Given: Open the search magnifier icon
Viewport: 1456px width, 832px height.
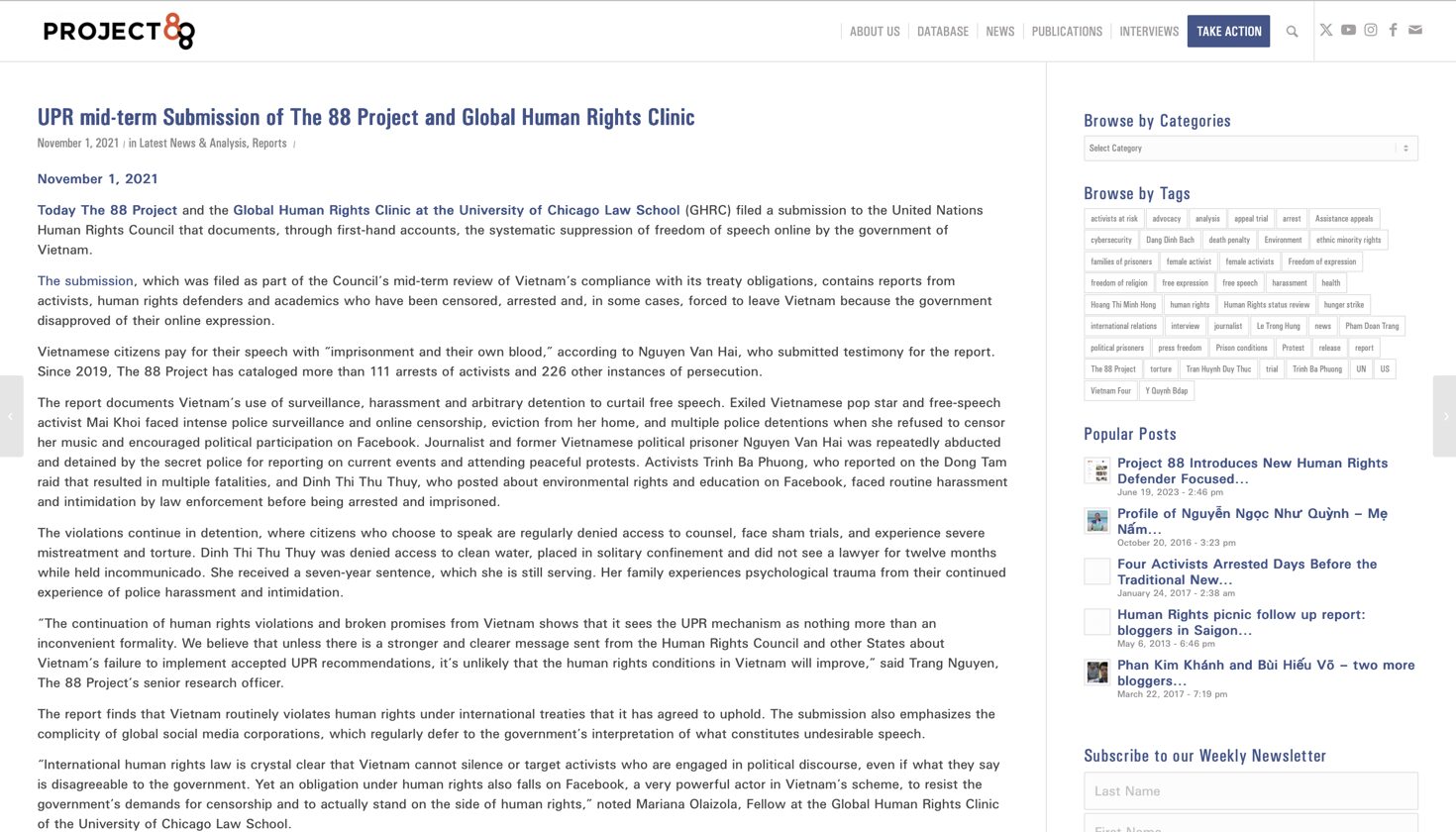Looking at the screenshot, I should click(x=1292, y=32).
